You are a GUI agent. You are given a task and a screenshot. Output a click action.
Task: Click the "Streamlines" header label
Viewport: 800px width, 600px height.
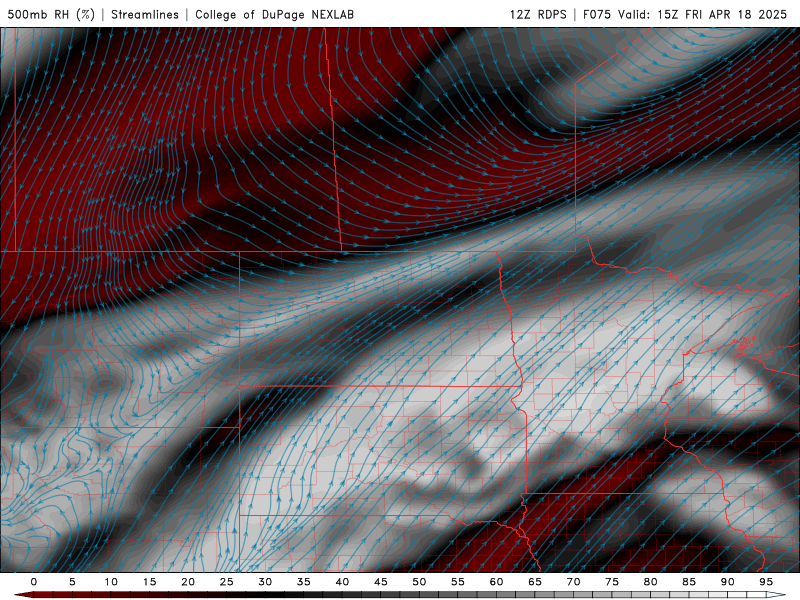[145, 14]
